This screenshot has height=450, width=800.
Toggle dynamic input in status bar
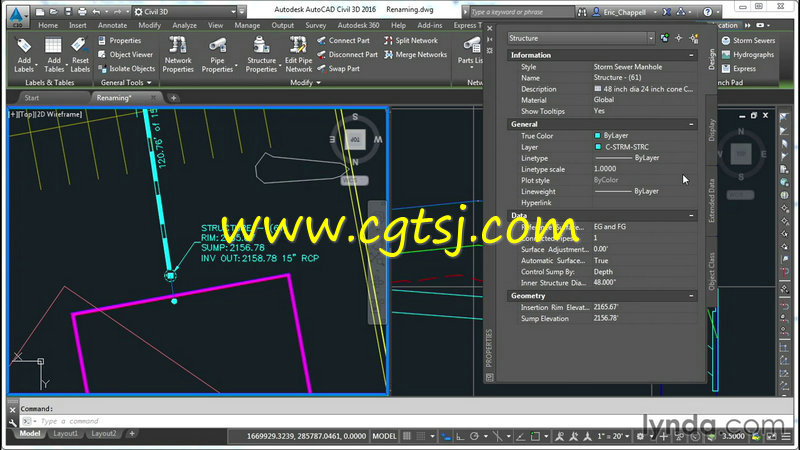446,436
